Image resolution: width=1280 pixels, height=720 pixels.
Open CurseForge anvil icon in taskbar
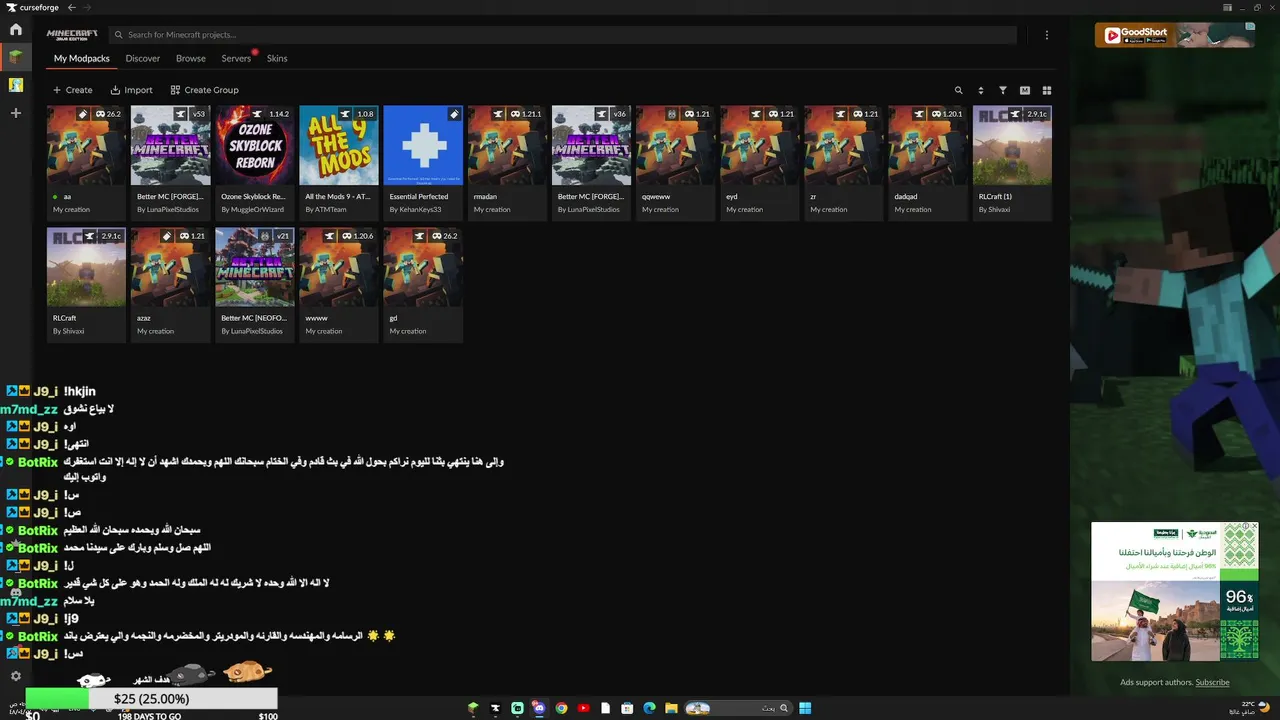pyautogui.click(x=495, y=708)
